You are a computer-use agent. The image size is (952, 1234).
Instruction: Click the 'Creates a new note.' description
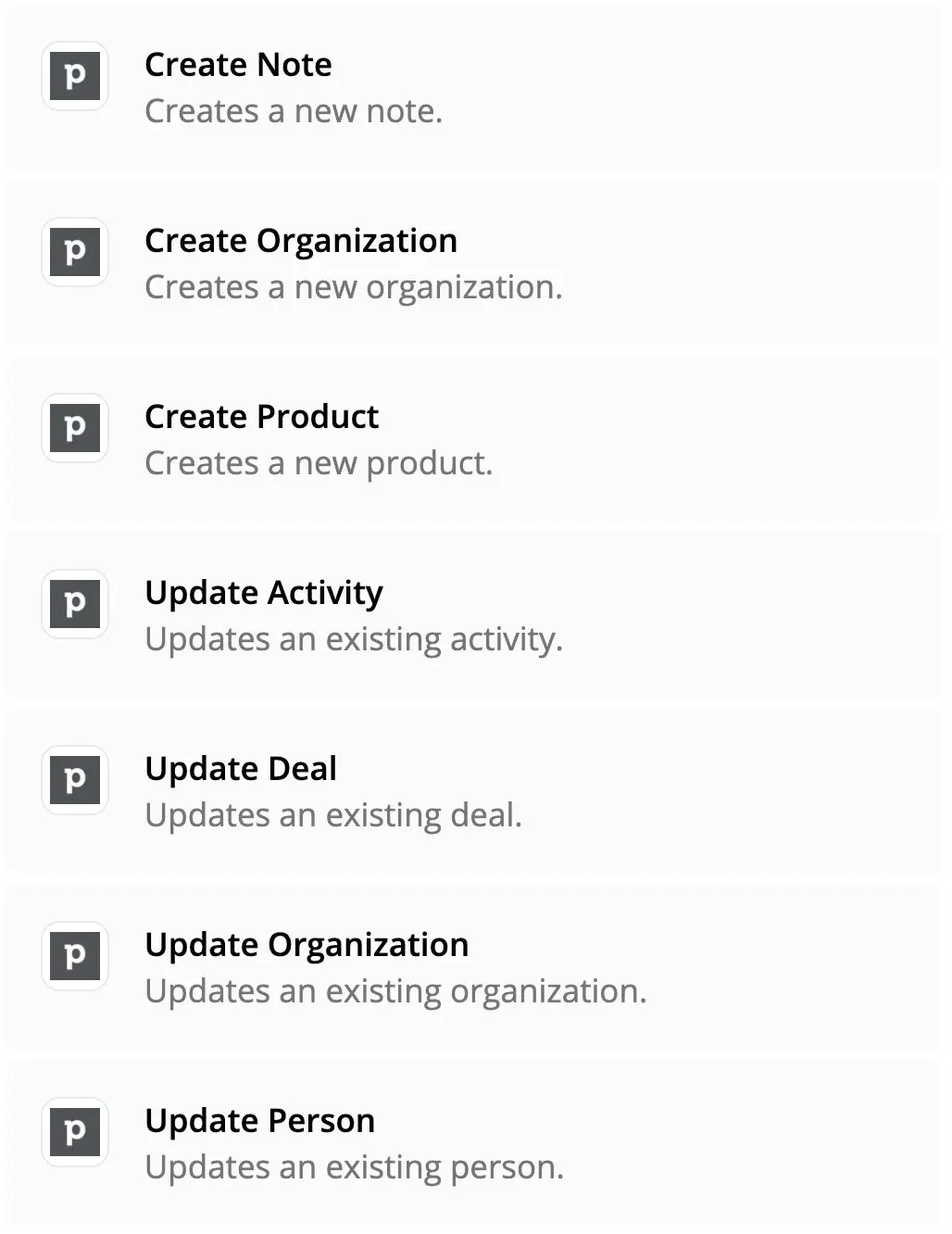(x=294, y=111)
